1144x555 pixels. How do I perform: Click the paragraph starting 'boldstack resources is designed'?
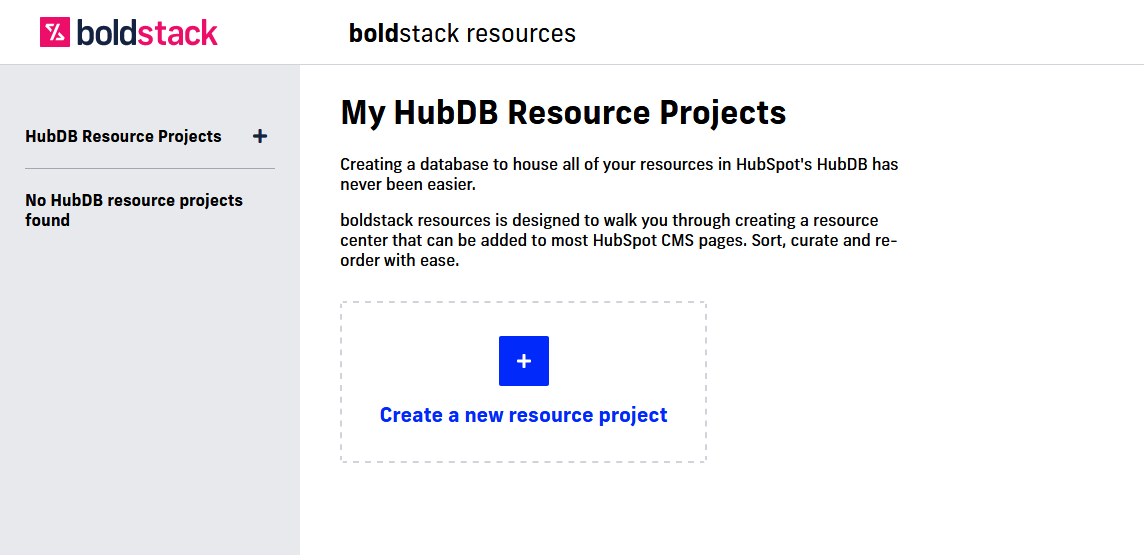[x=619, y=240]
